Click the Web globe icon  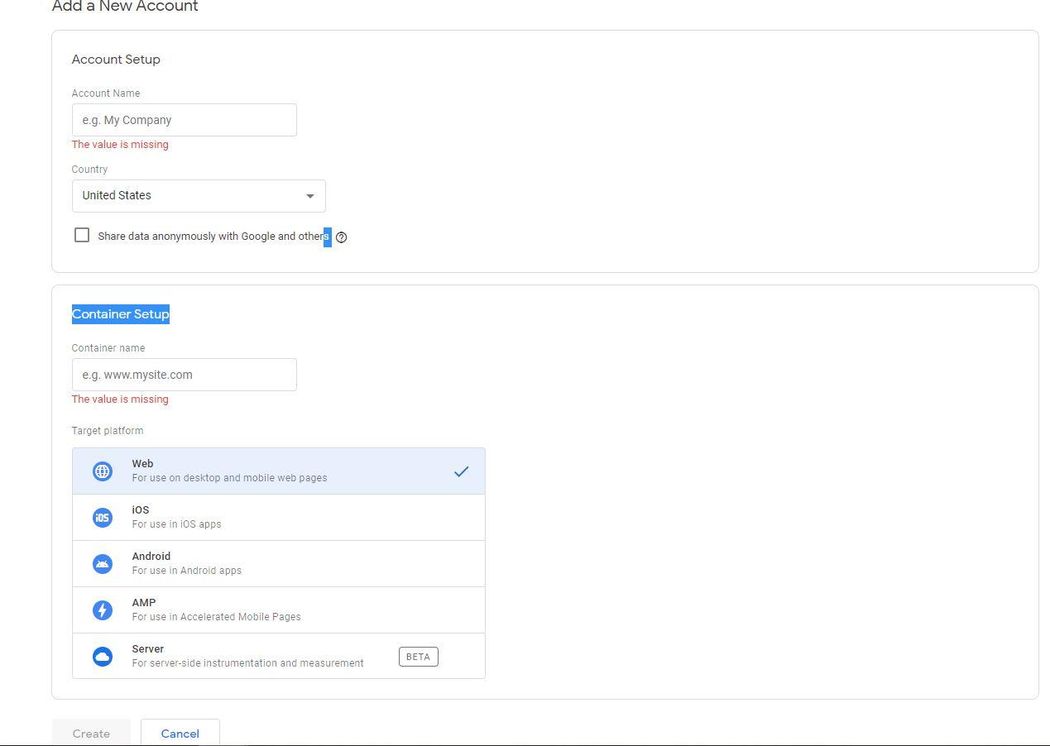click(x=102, y=471)
